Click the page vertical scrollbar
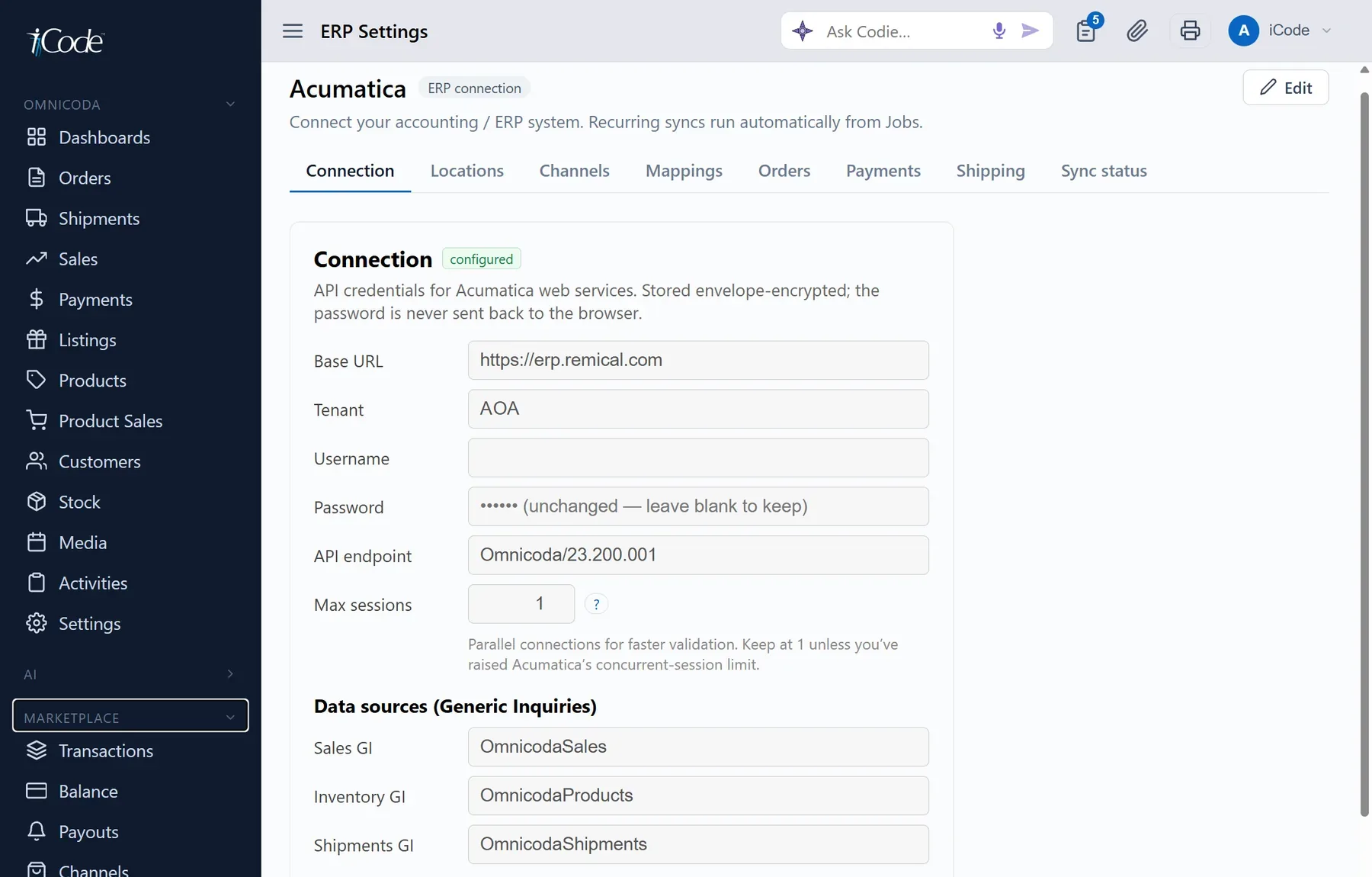The height and width of the screenshot is (877, 1372). pyautogui.click(x=1364, y=455)
